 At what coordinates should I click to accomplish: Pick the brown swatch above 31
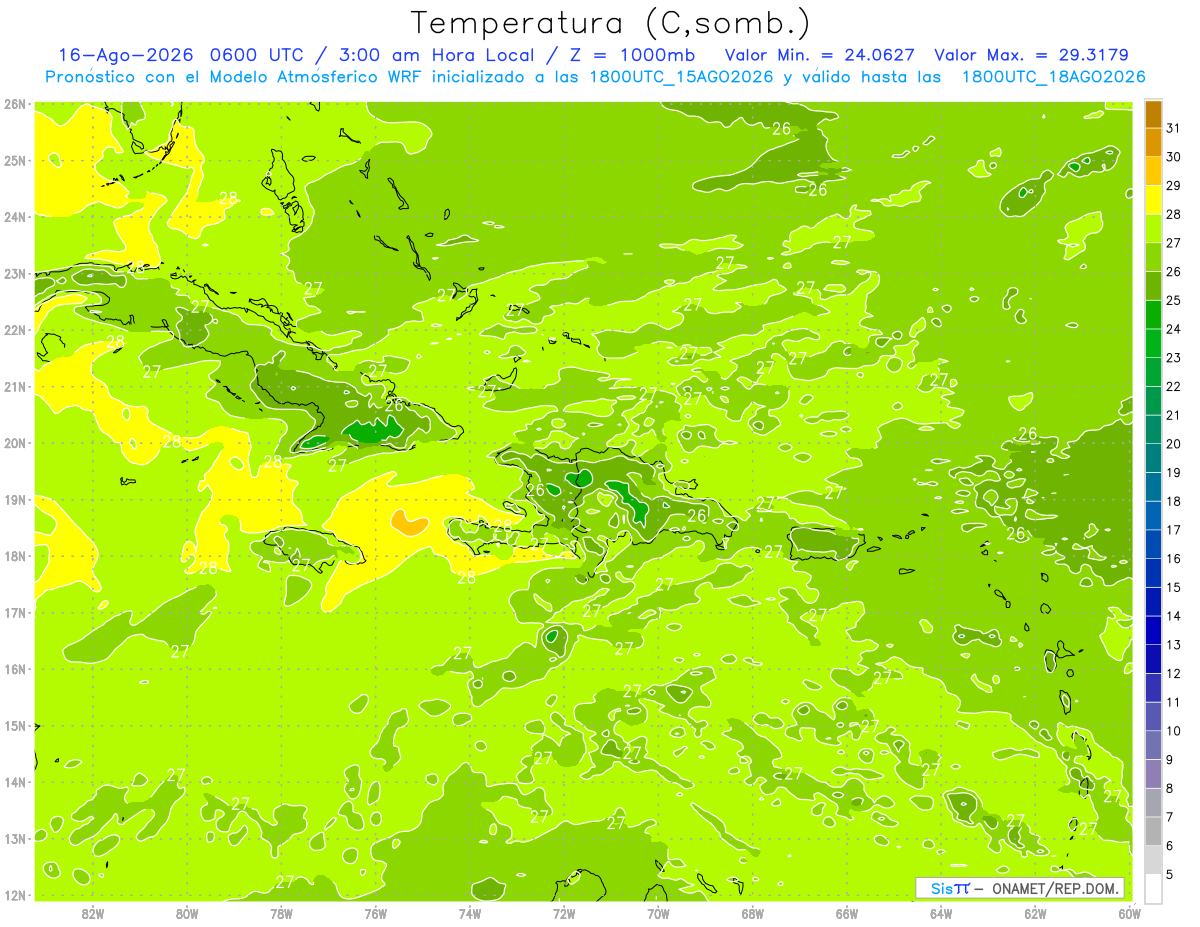[1153, 114]
